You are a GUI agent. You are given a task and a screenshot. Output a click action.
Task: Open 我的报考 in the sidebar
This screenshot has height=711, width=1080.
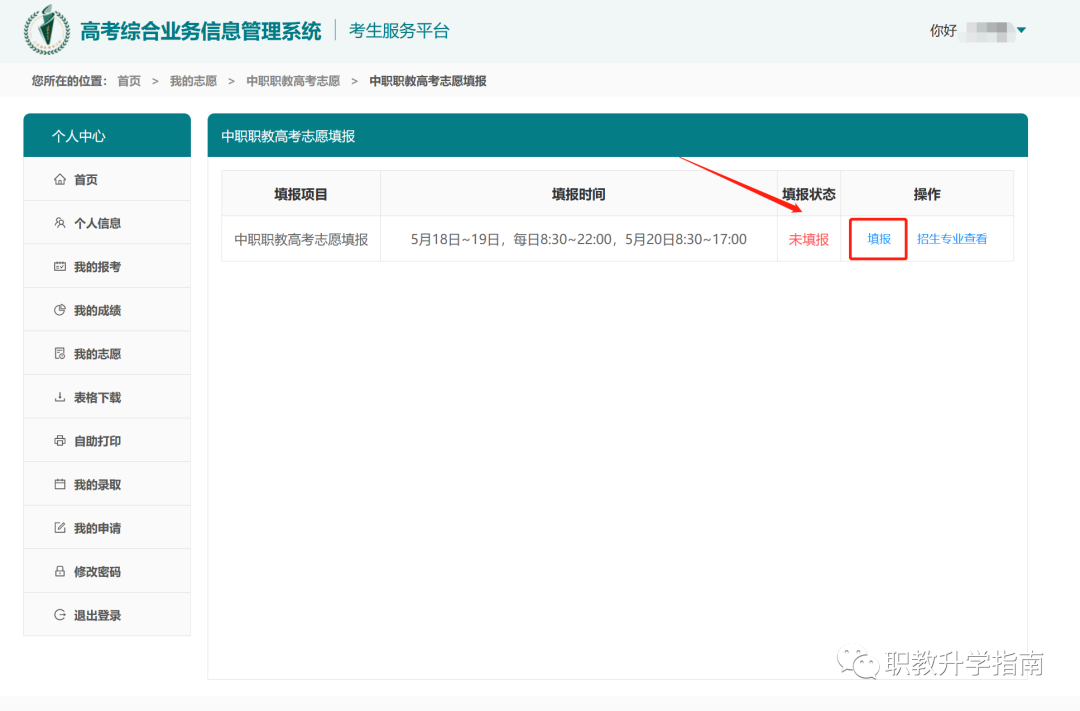[107, 266]
